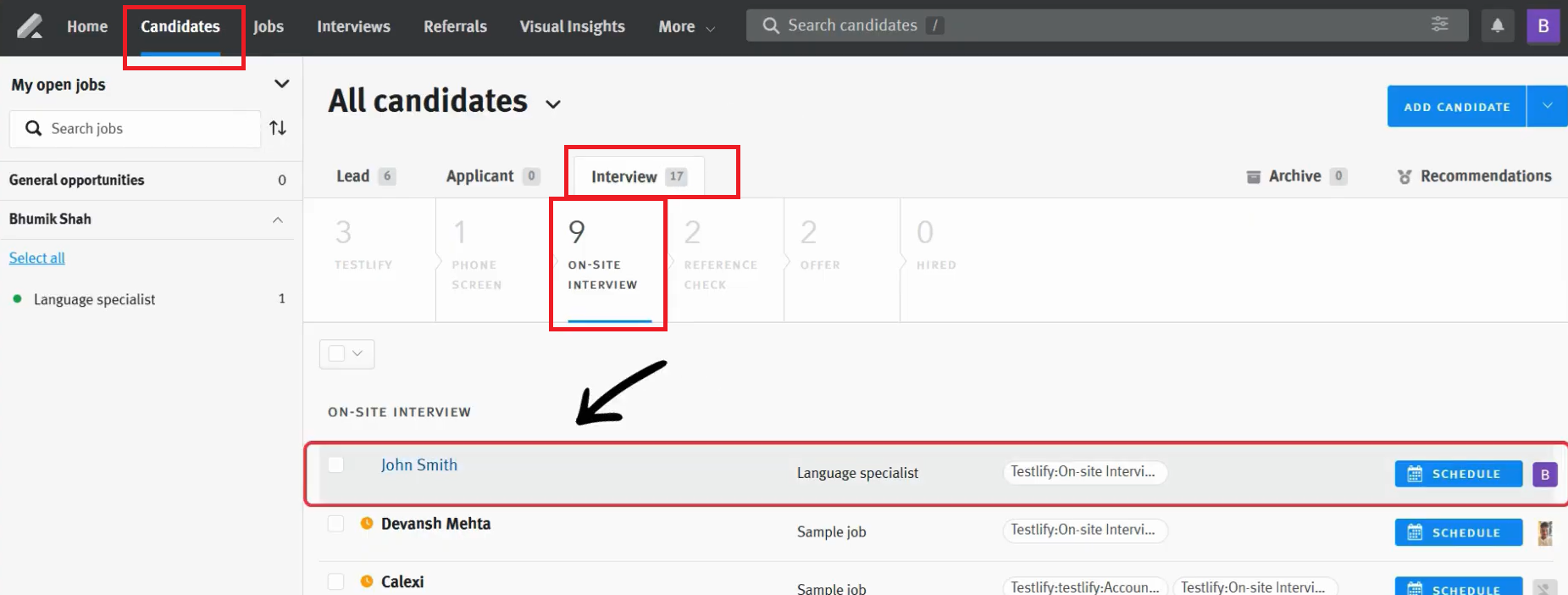Select General opportunities in sidebar

(151, 180)
